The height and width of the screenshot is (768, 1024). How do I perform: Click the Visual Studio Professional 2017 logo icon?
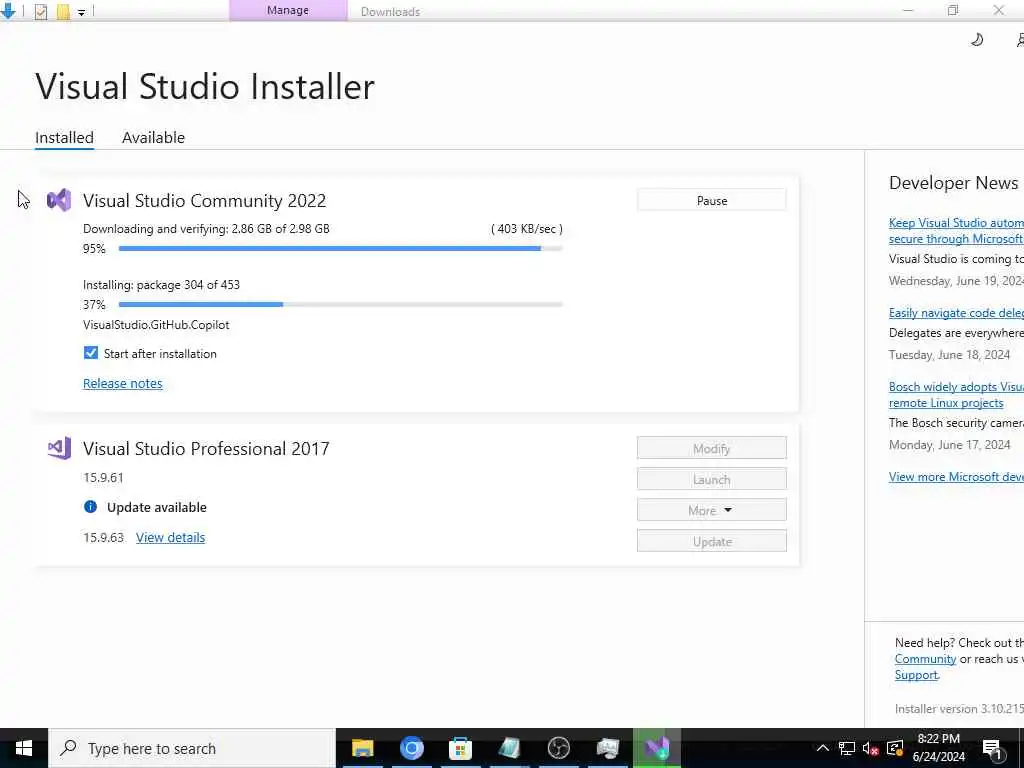click(x=59, y=448)
